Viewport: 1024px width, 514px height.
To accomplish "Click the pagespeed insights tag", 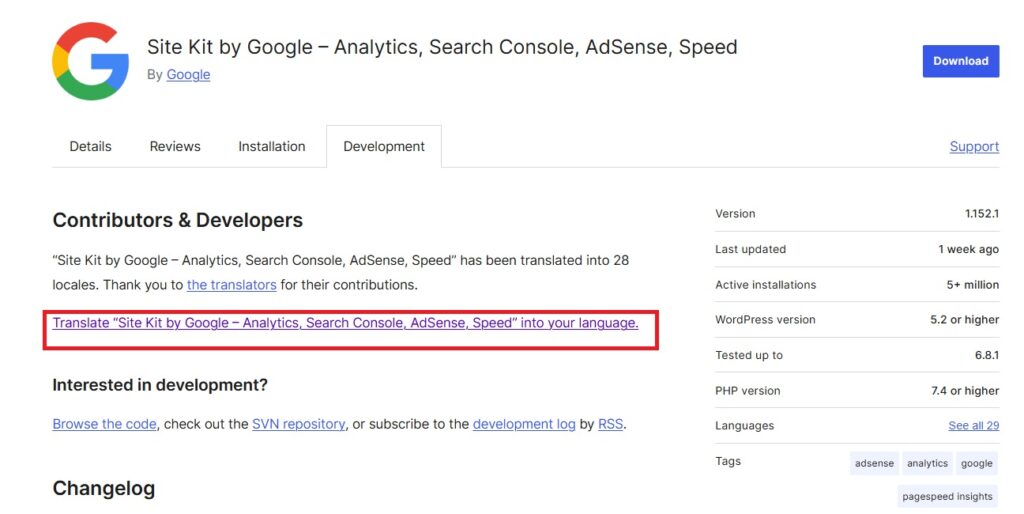I will click(947, 496).
